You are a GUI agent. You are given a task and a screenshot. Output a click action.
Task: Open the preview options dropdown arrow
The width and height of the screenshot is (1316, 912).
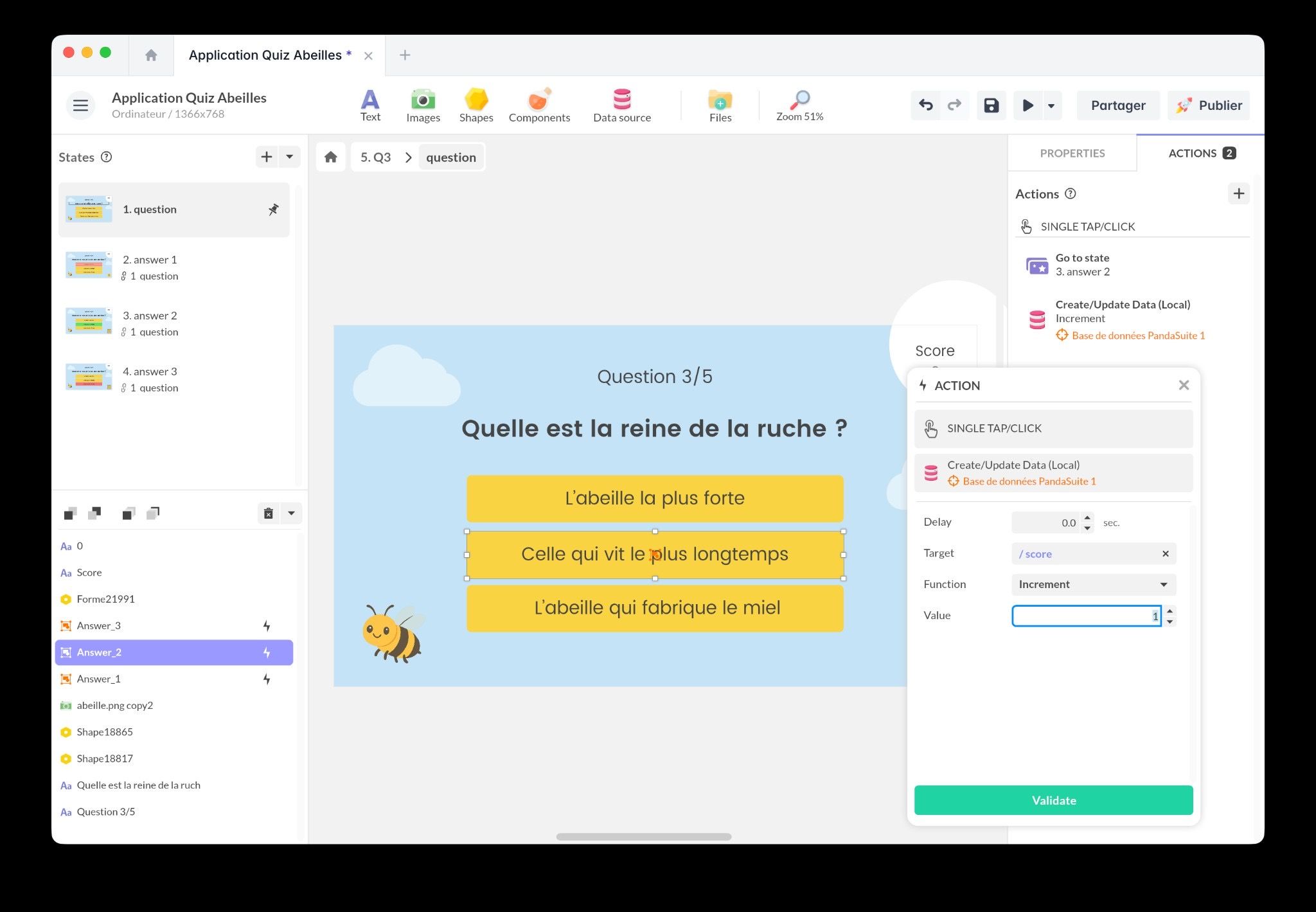point(1051,105)
